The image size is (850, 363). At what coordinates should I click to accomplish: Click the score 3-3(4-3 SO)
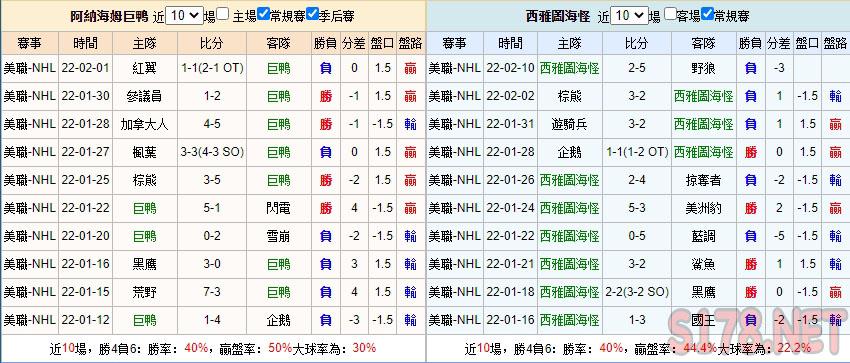coord(212,152)
